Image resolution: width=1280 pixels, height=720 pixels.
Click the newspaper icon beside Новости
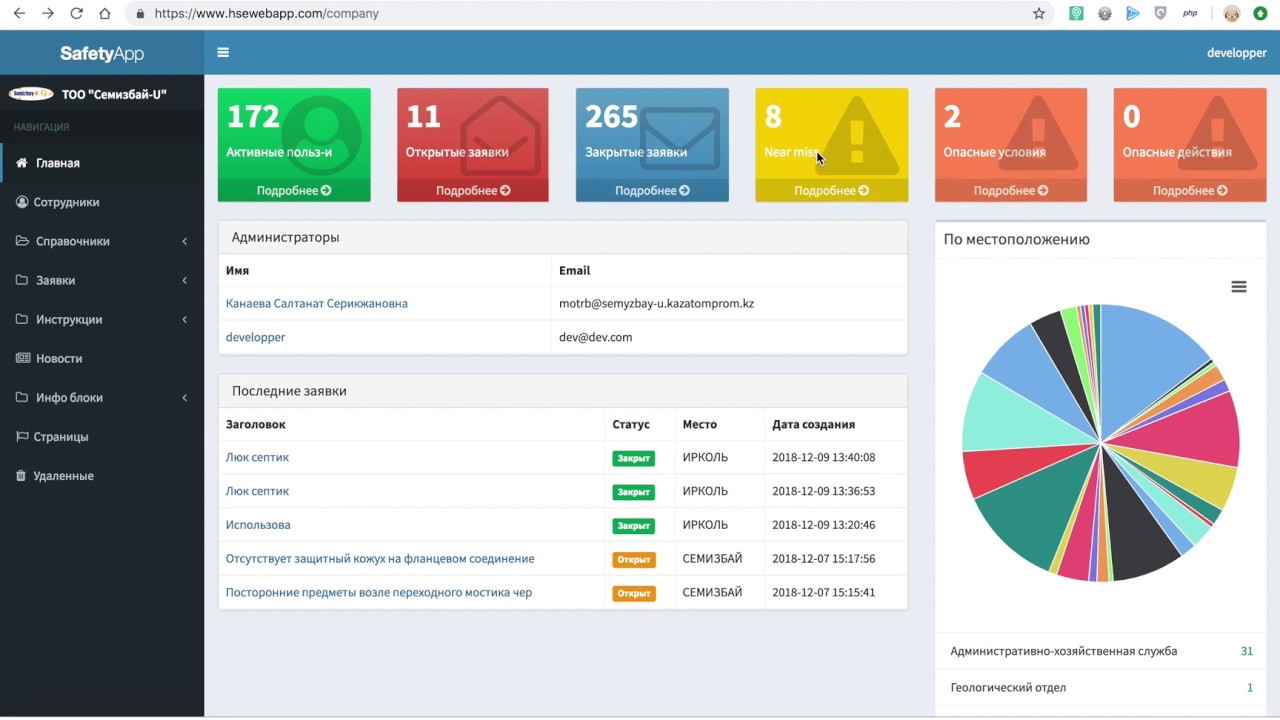(x=22, y=358)
